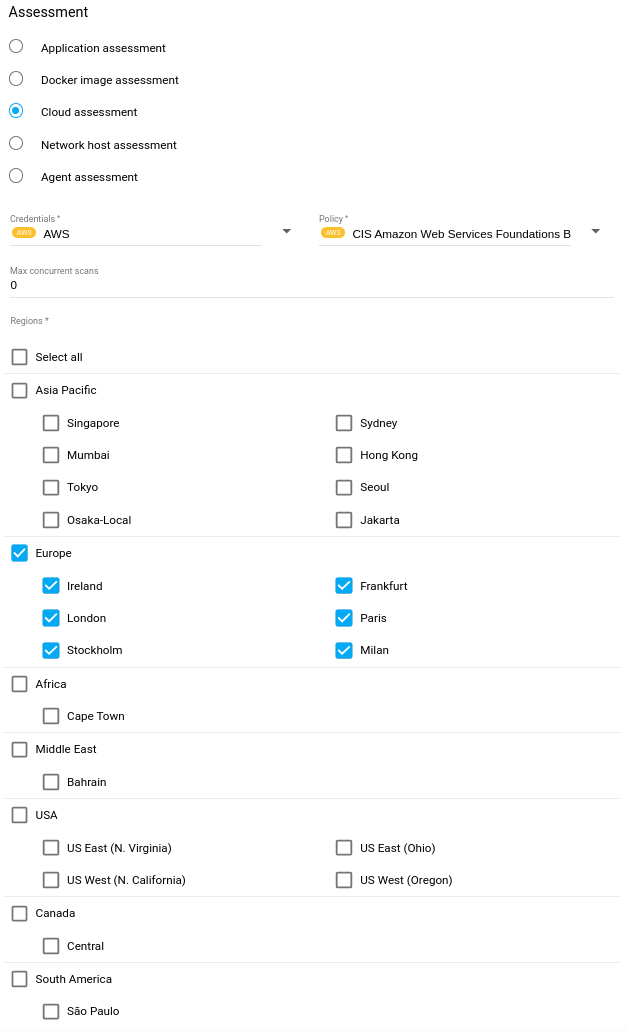Pick the Agent assessment radio button
This screenshot has width=627, height=1031.
tap(16, 176)
